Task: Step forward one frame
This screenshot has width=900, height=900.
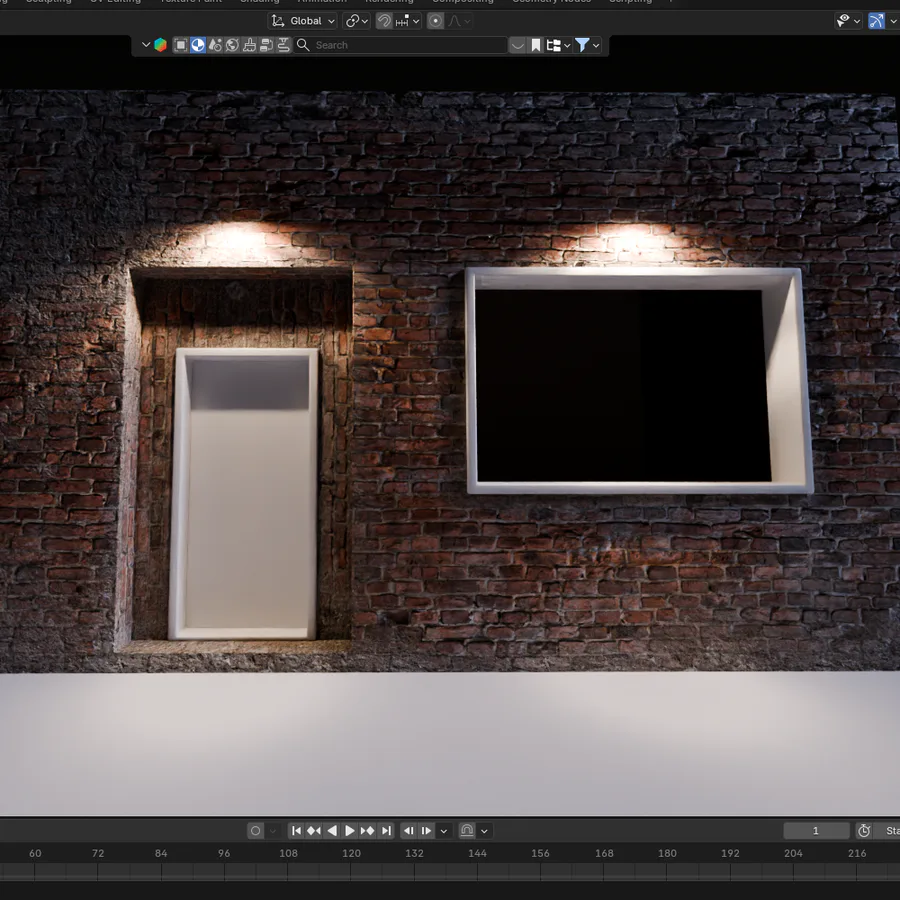Action: point(426,831)
